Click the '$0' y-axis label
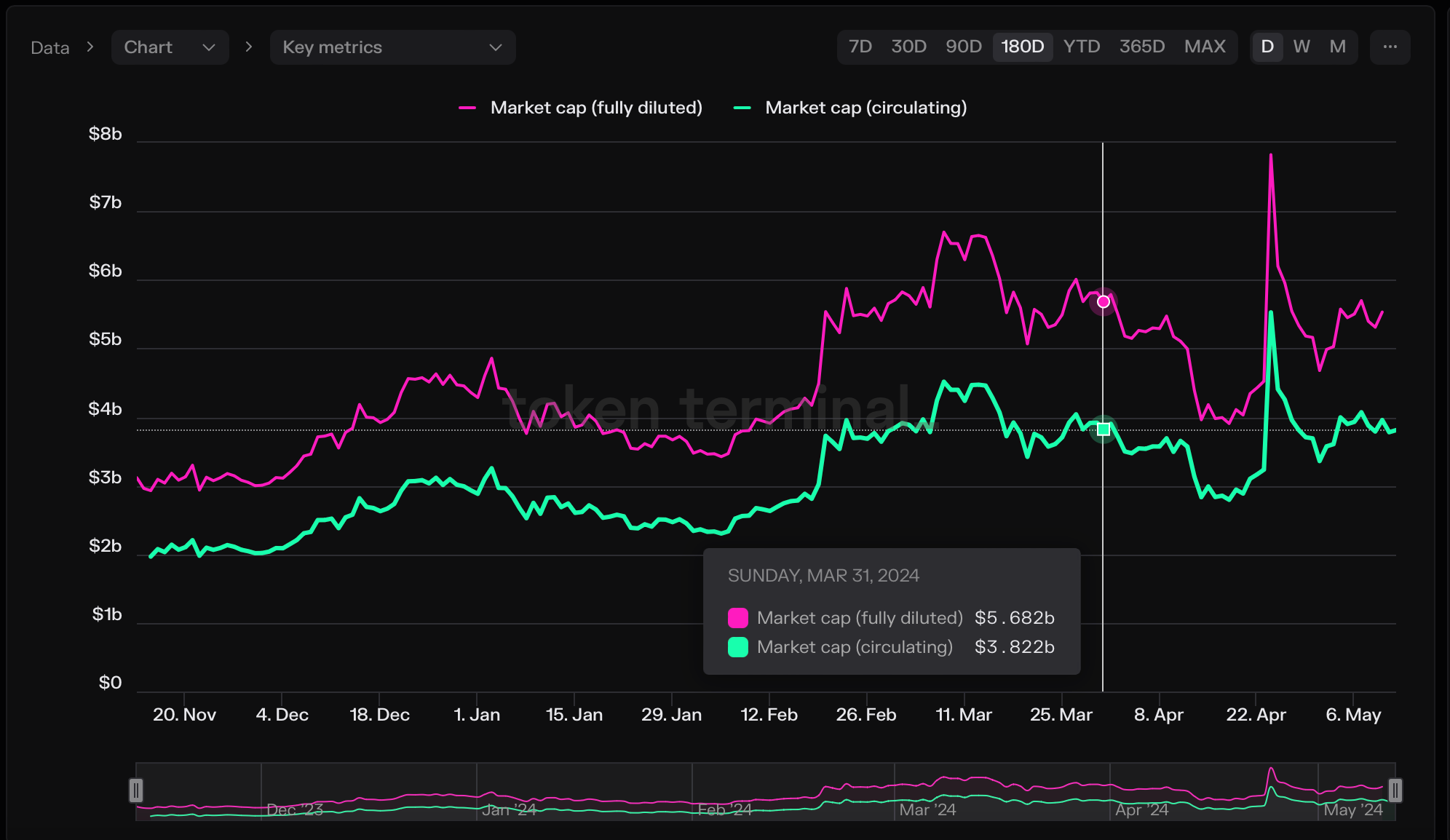 coord(111,683)
